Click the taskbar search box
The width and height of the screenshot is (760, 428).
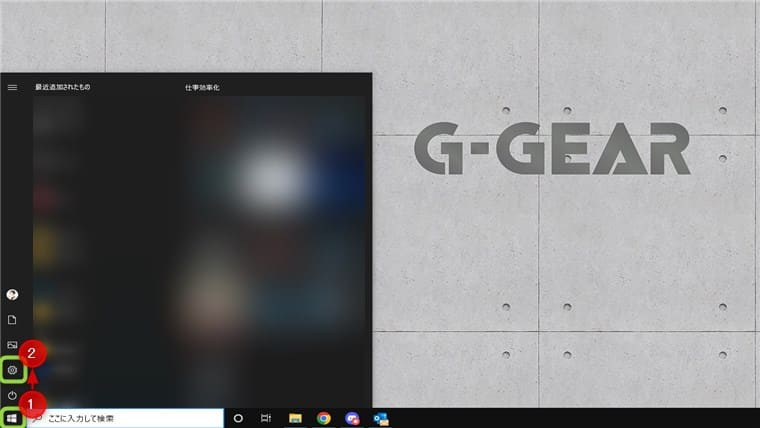pos(126,418)
